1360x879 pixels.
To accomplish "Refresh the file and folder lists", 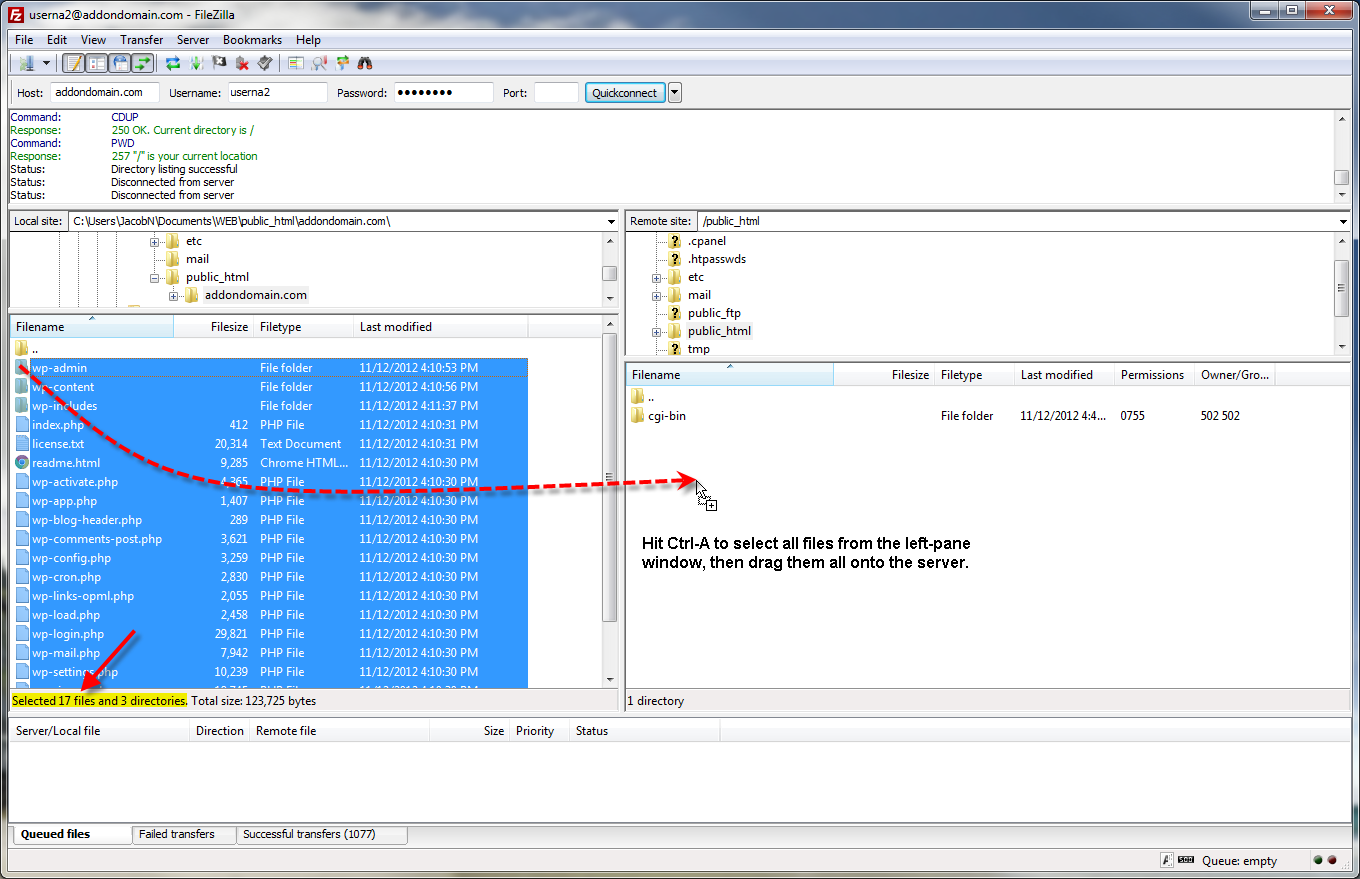I will pos(173,63).
